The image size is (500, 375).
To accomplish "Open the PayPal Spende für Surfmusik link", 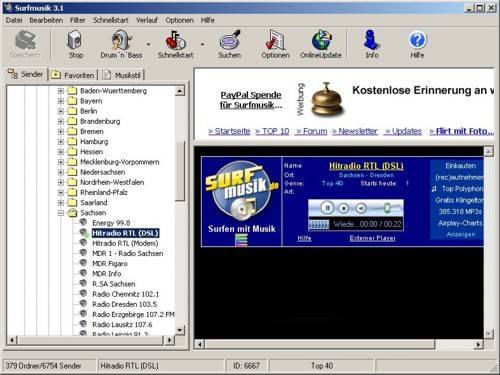I will click(x=251, y=100).
